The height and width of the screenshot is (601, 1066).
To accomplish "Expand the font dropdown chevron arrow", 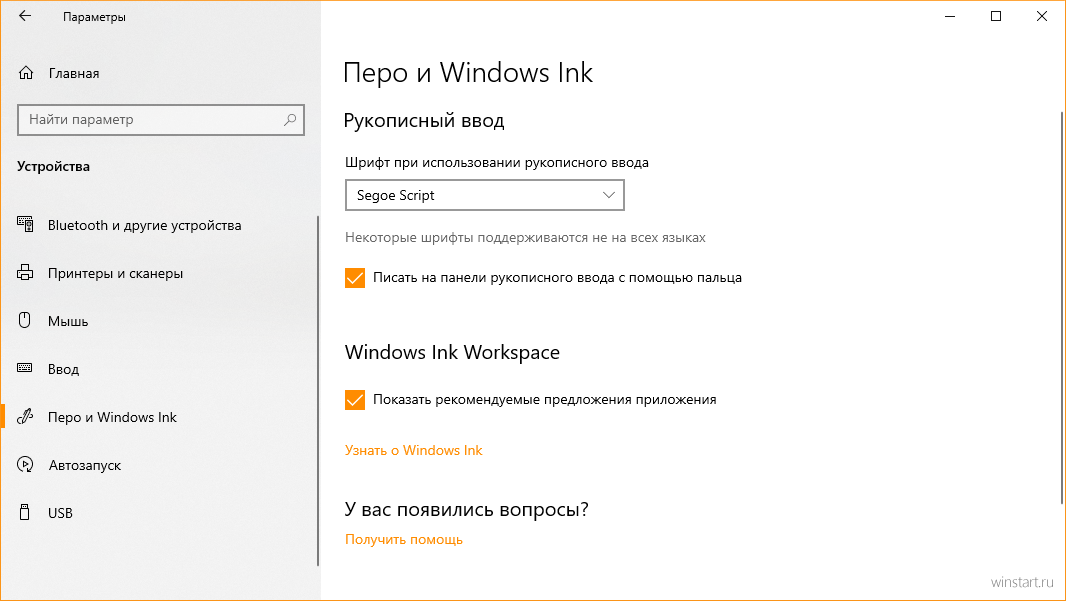I will pos(608,195).
